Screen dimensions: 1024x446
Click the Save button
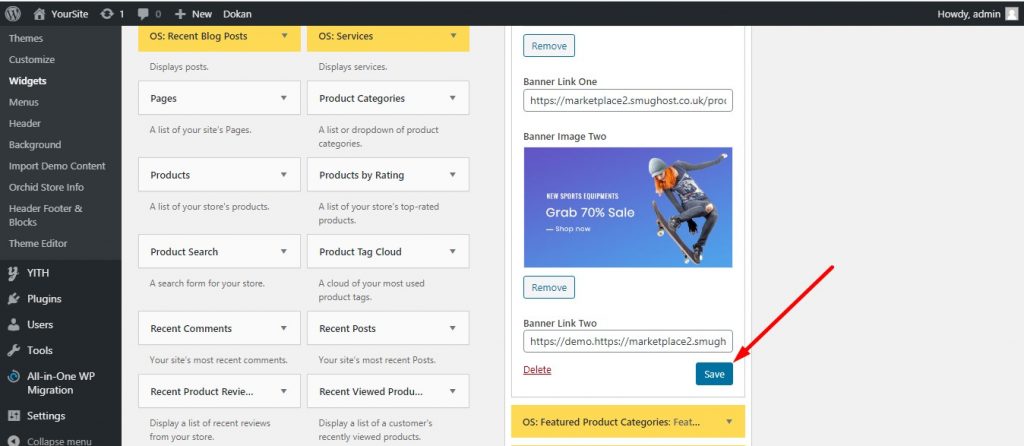tap(714, 373)
